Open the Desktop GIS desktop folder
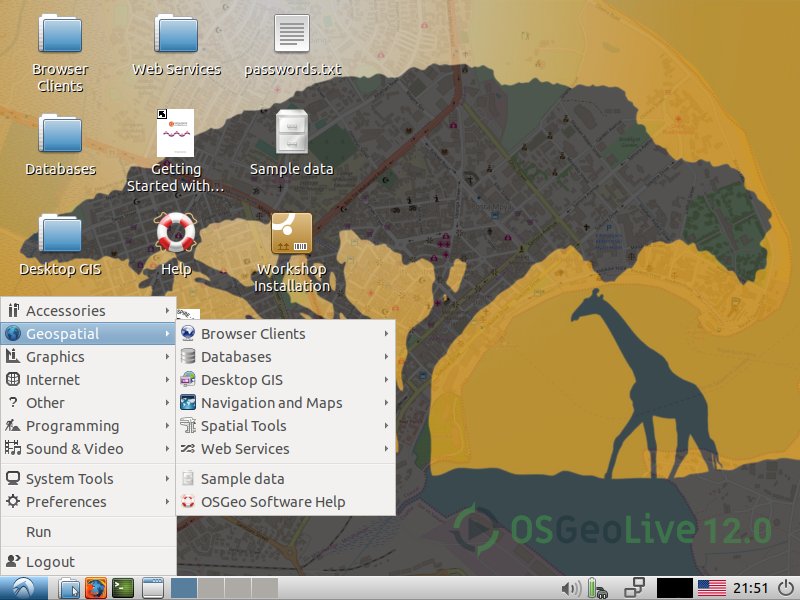This screenshot has height=600, width=800. [x=60, y=233]
